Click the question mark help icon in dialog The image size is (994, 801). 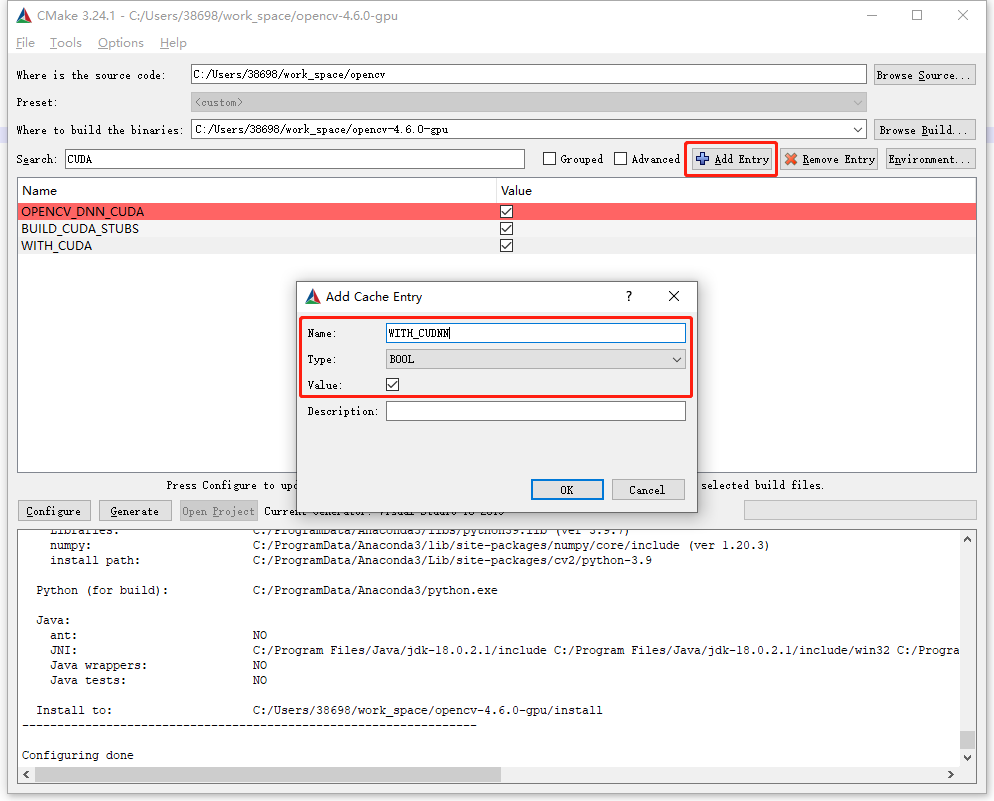[x=629, y=297]
